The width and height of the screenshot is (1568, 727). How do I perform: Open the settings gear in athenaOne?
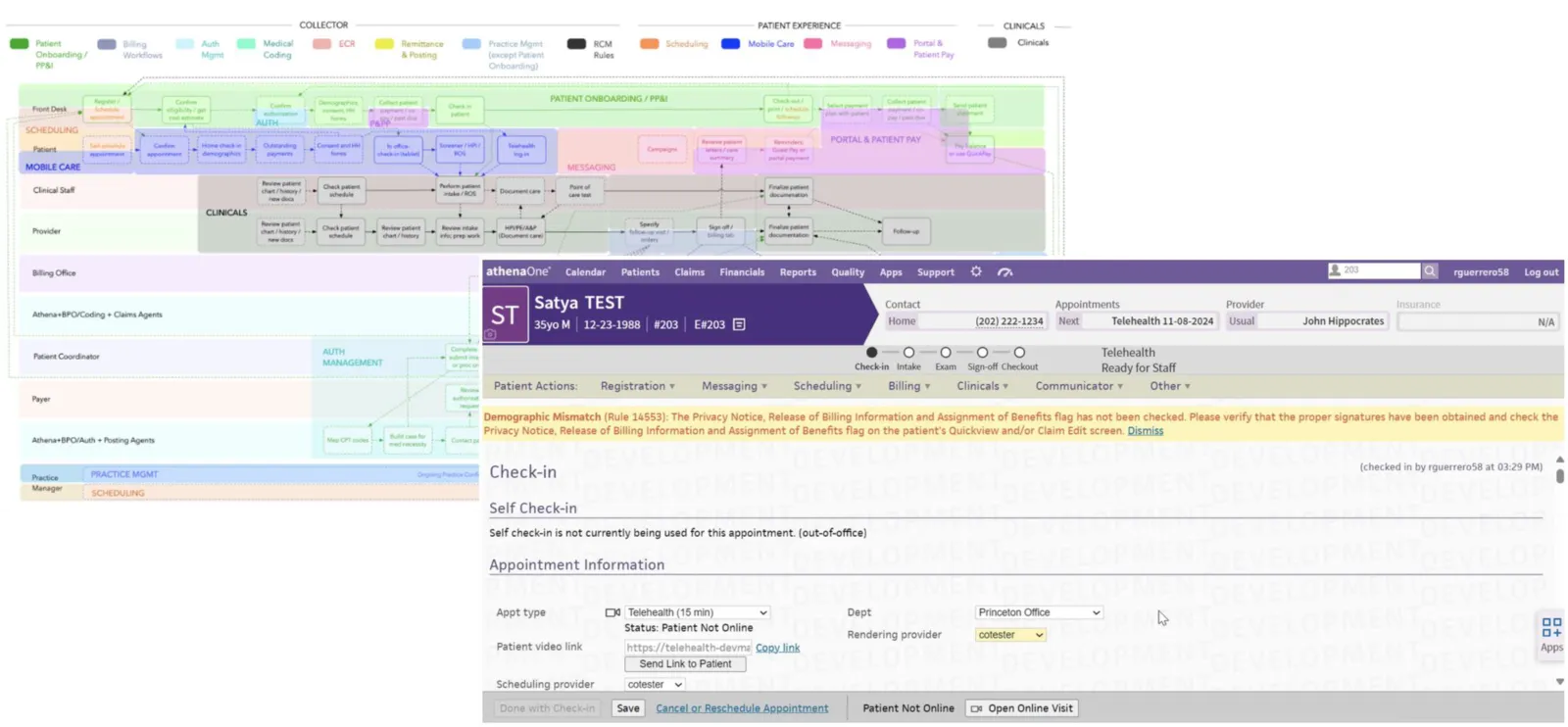(976, 271)
